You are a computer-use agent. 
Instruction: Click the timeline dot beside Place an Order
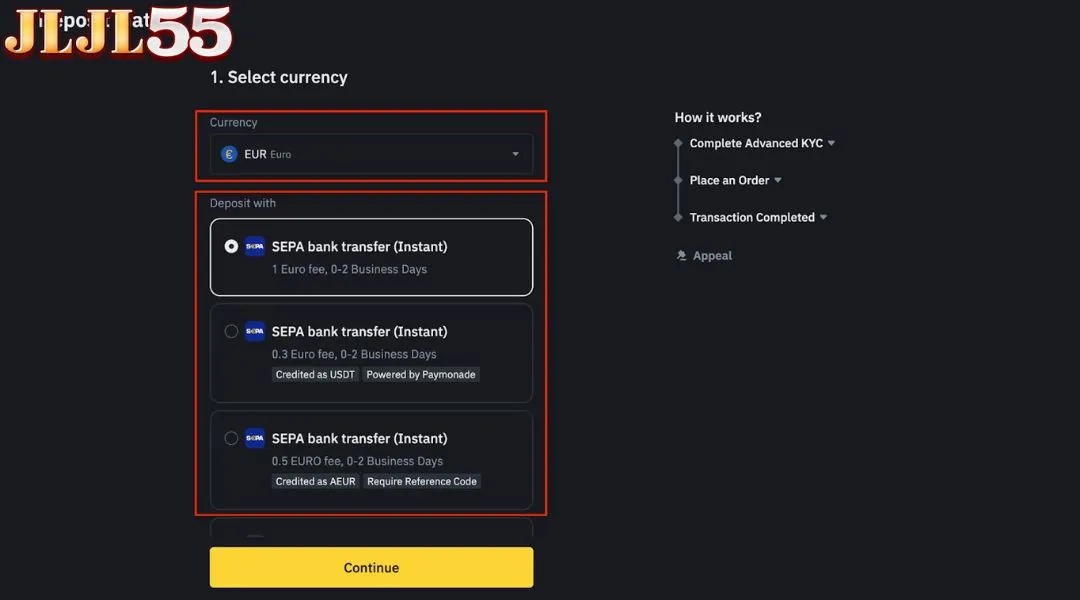[x=678, y=180]
